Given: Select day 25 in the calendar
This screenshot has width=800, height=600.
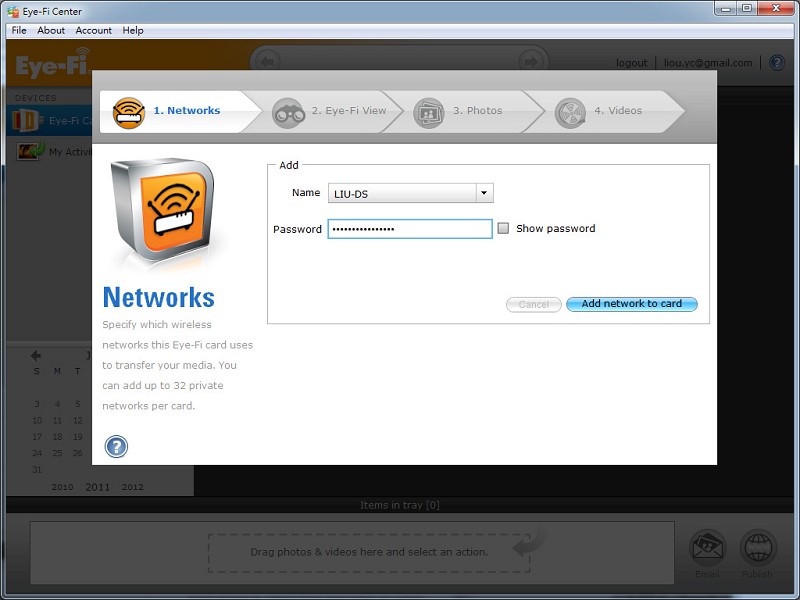Looking at the screenshot, I should click(57, 453).
